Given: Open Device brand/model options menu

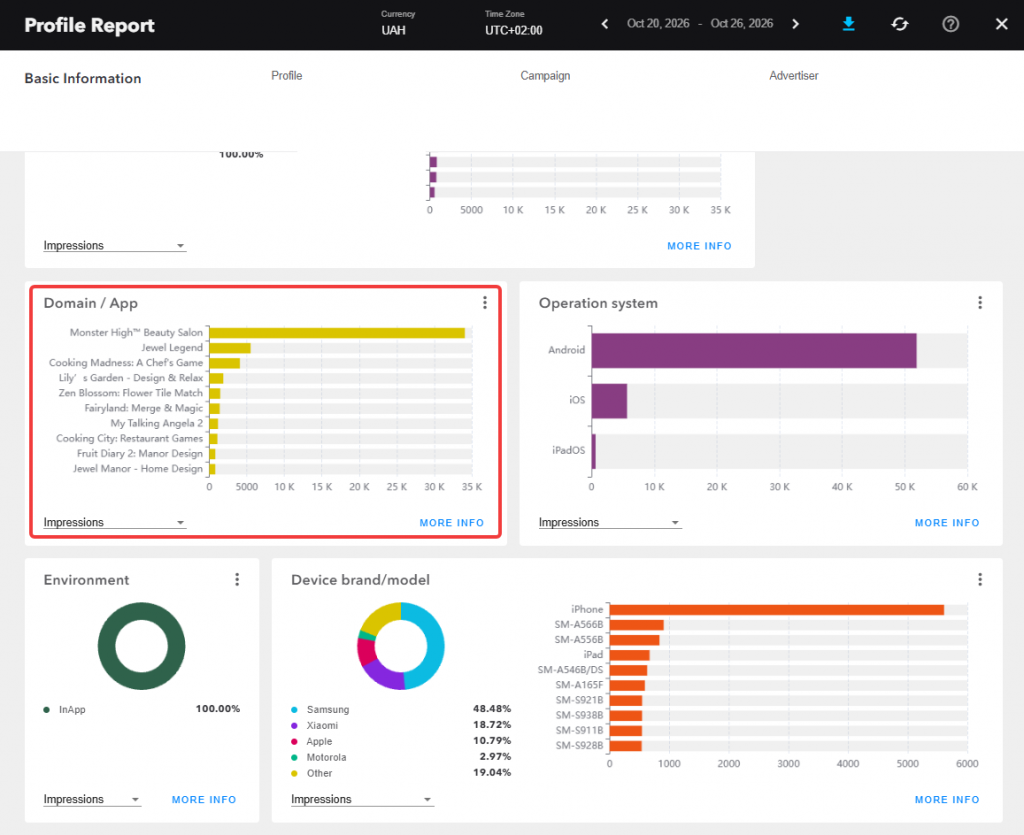Looking at the screenshot, I should [x=980, y=579].
